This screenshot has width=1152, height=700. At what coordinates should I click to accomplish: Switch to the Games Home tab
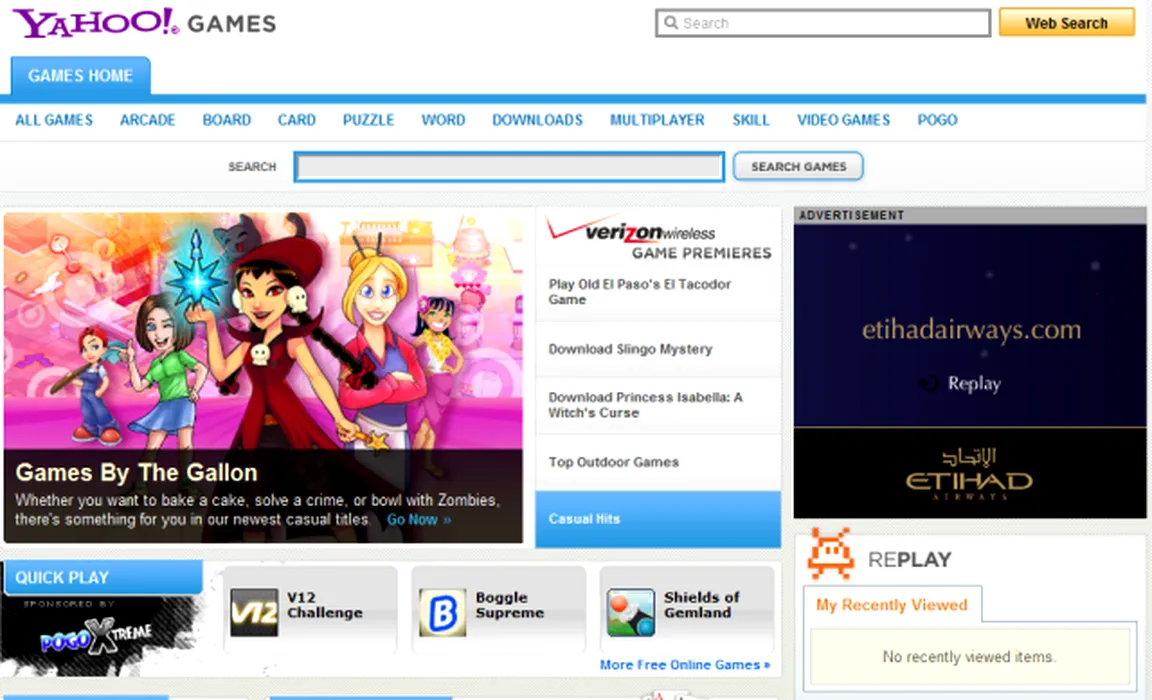pos(80,76)
